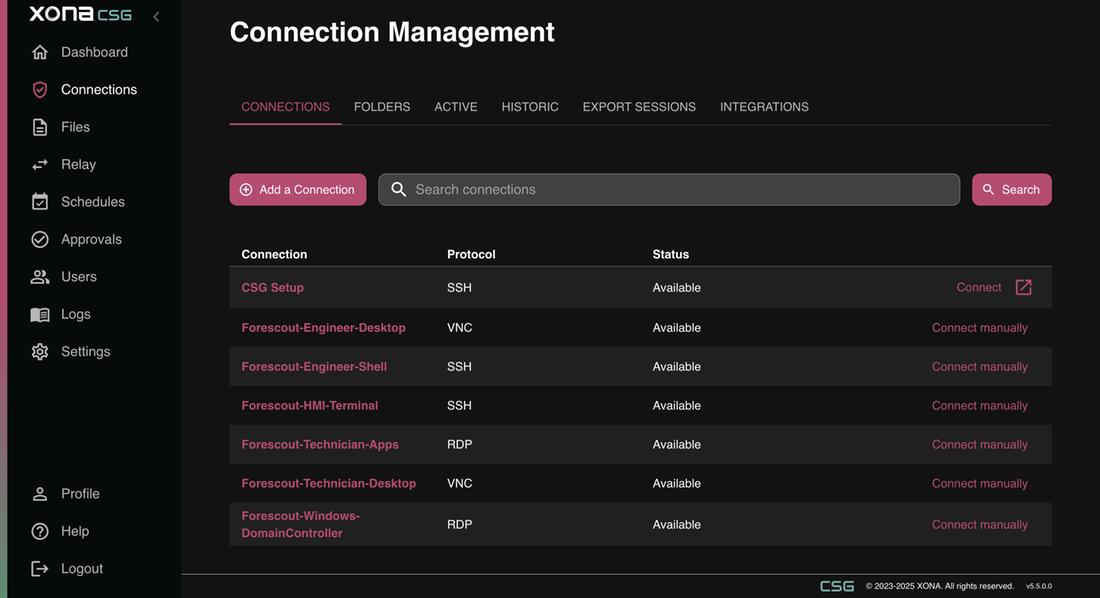Go to the Integrations tab
This screenshot has height=598, width=1100.
(x=764, y=107)
